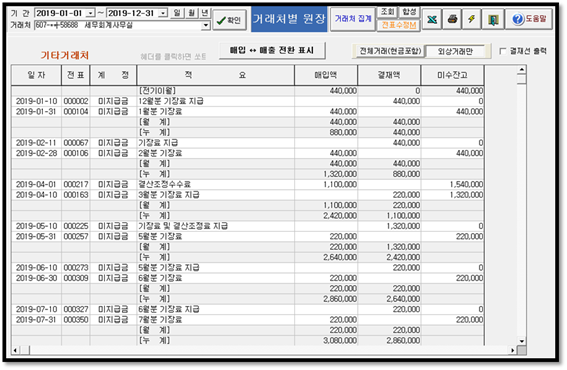Switch to 거래처 집계 tab

click(x=353, y=19)
